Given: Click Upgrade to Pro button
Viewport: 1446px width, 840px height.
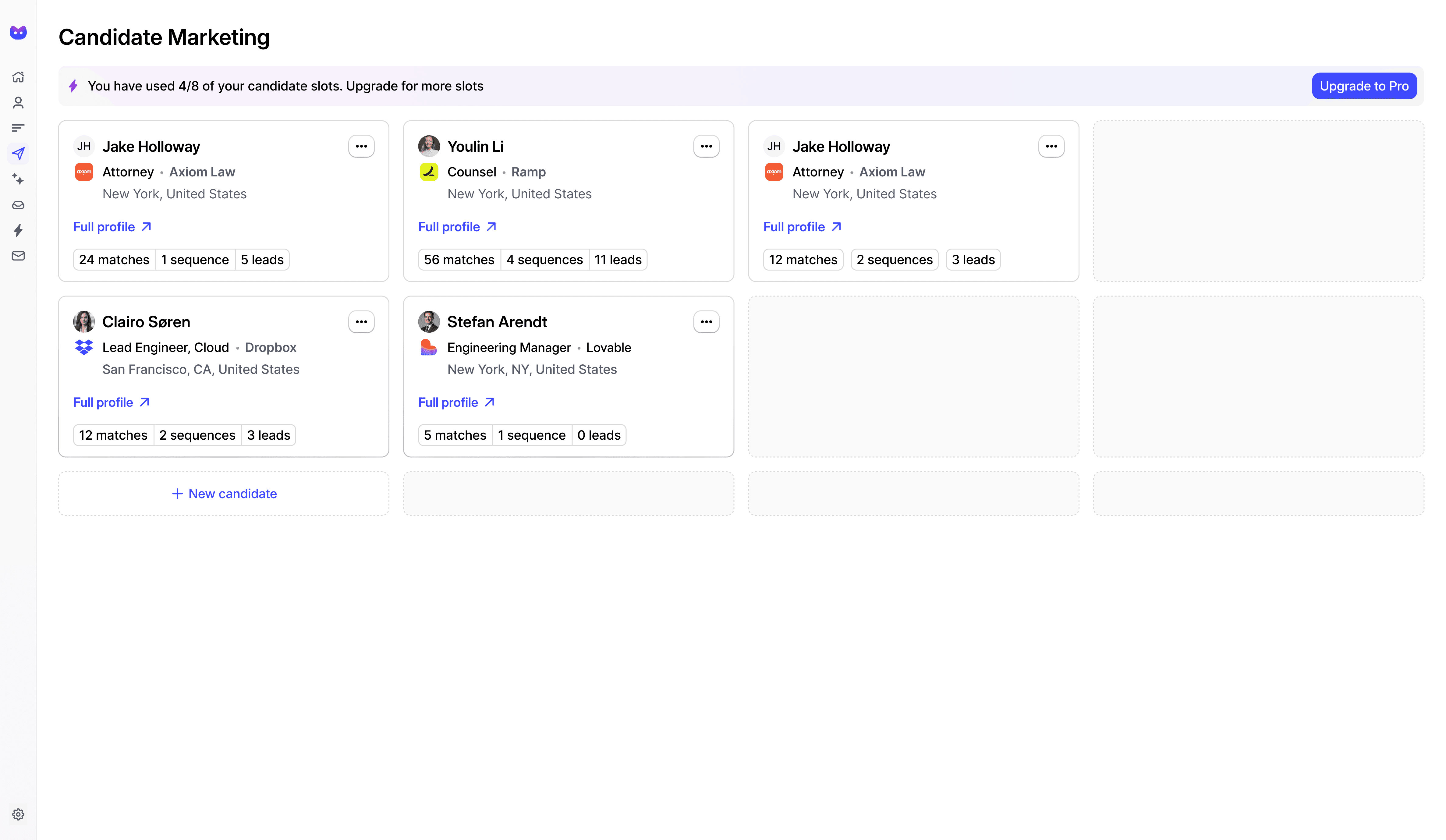Looking at the screenshot, I should (x=1363, y=86).
